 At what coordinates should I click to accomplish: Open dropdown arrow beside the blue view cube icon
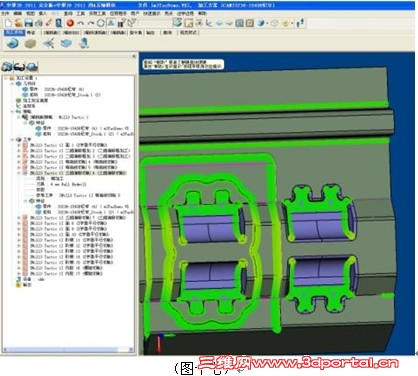[x=267, y=23]
